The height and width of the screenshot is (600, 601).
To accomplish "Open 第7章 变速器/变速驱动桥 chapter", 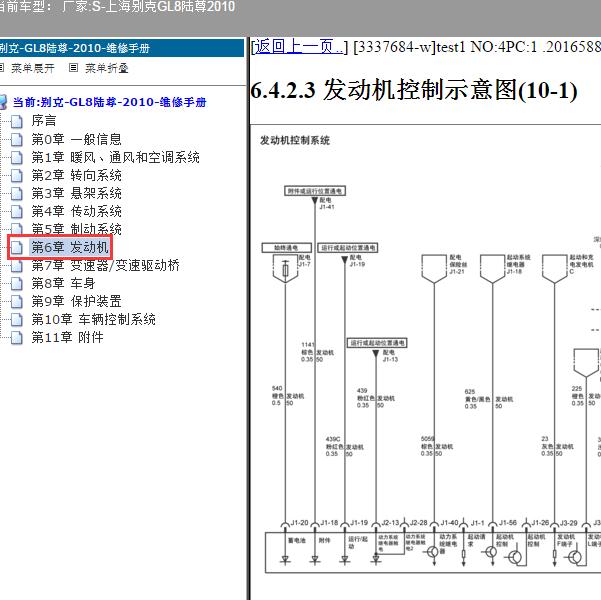I will (105, 265).
